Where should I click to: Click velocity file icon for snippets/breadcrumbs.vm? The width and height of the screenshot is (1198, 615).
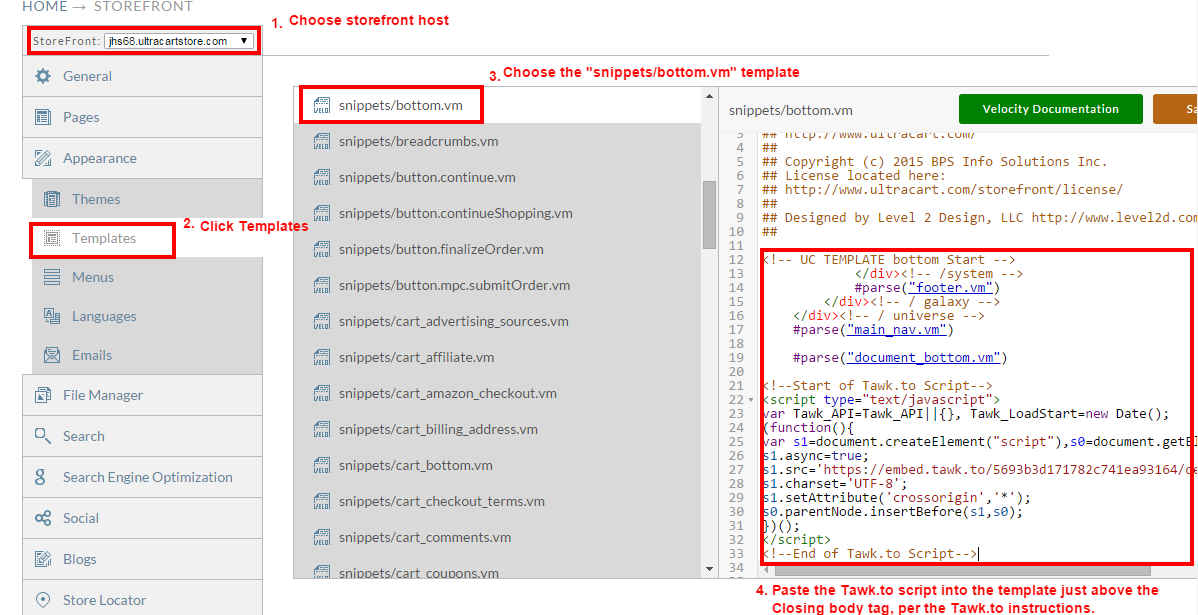pyautogui.click(x=322, y=141)
